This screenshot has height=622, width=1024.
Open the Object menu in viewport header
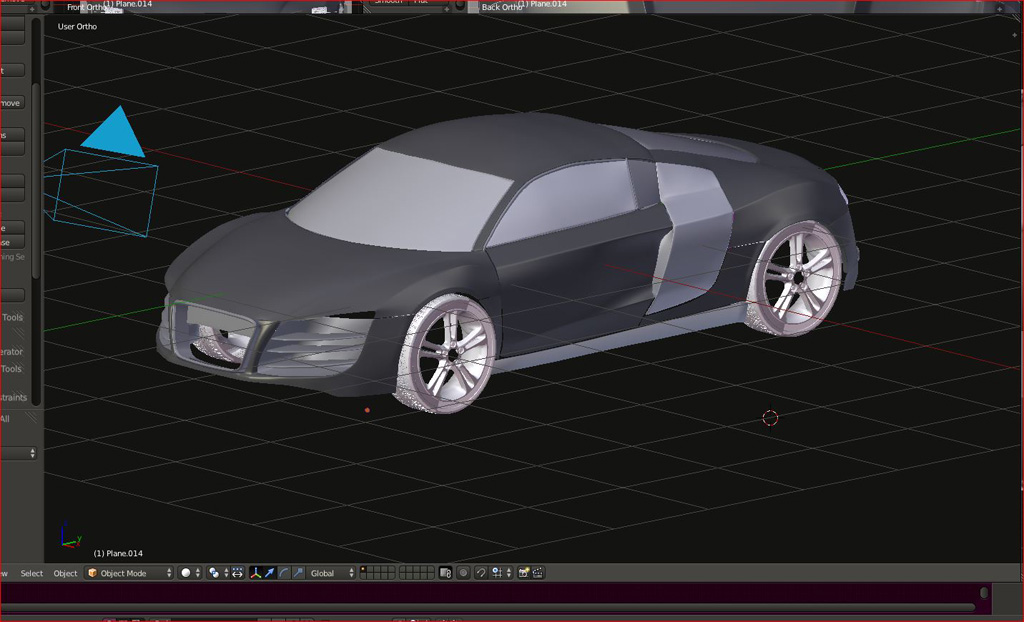pos(65,573)
